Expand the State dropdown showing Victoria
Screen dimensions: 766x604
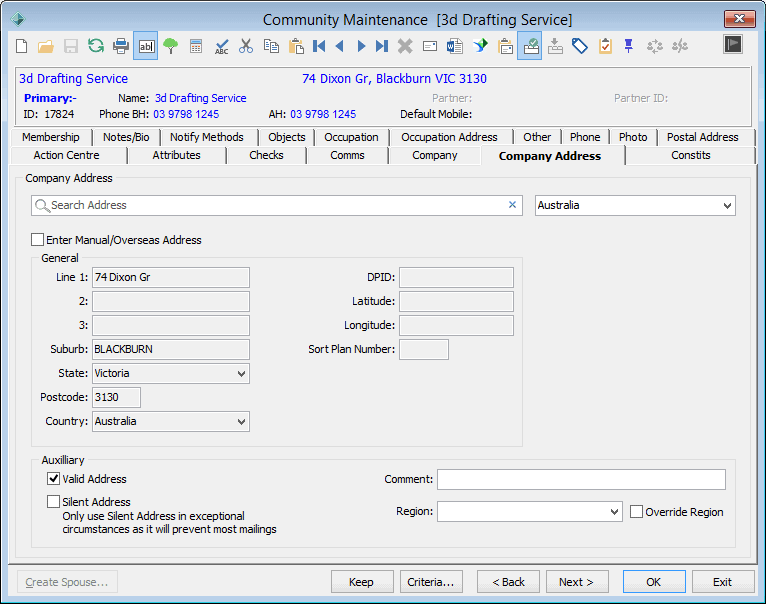(171, 373)
